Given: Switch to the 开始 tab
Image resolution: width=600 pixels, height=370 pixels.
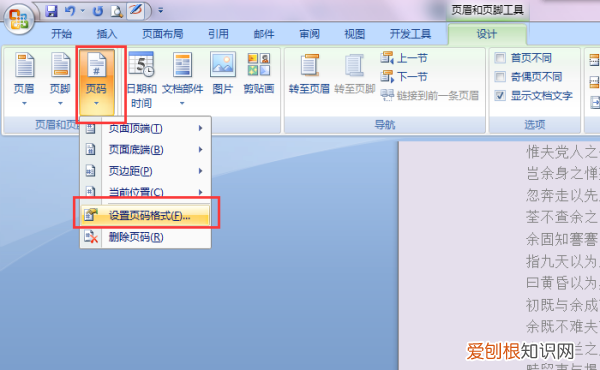Looking at the screenshot, I should (x=61, y=34).
